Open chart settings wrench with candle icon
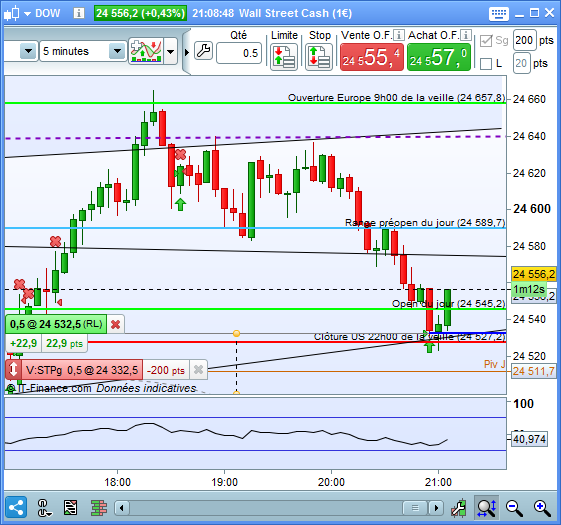The image size is (561, 525). (x=458, y=507)
